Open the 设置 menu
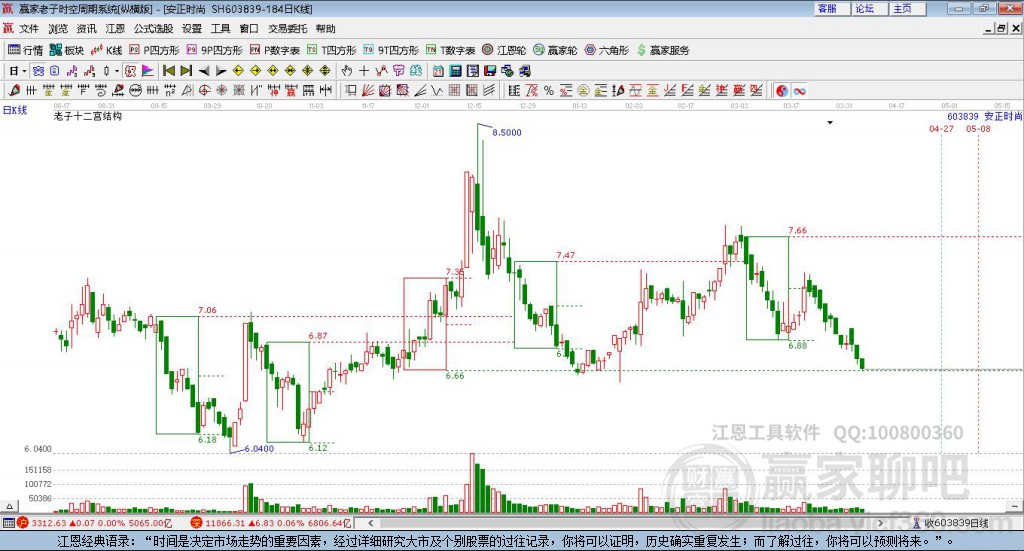1024x551 pixels. coord(192,29)
